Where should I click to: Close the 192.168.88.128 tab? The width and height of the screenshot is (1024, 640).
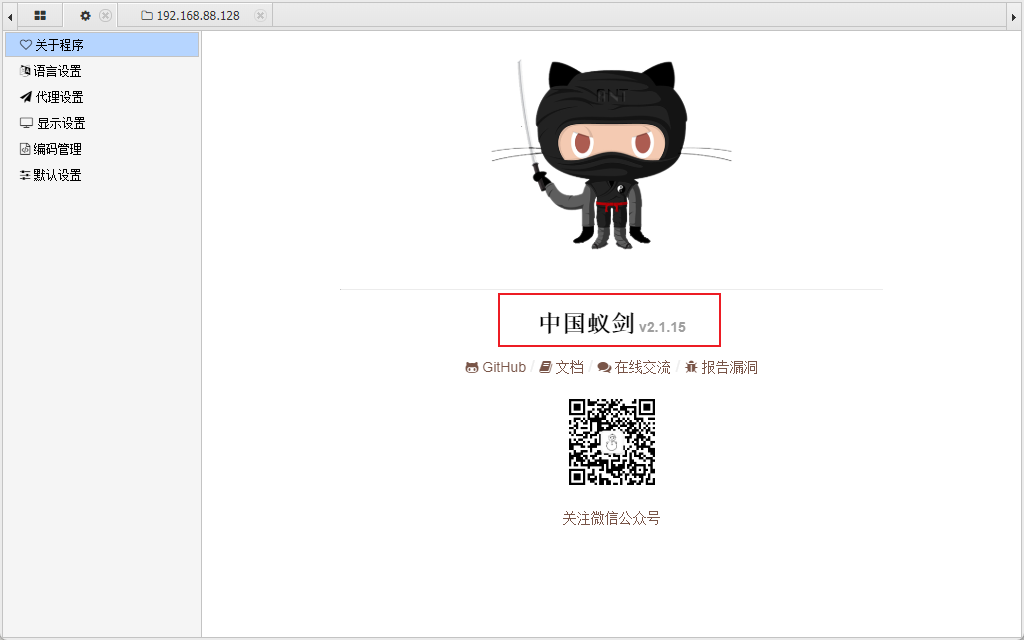pos(260,16)
